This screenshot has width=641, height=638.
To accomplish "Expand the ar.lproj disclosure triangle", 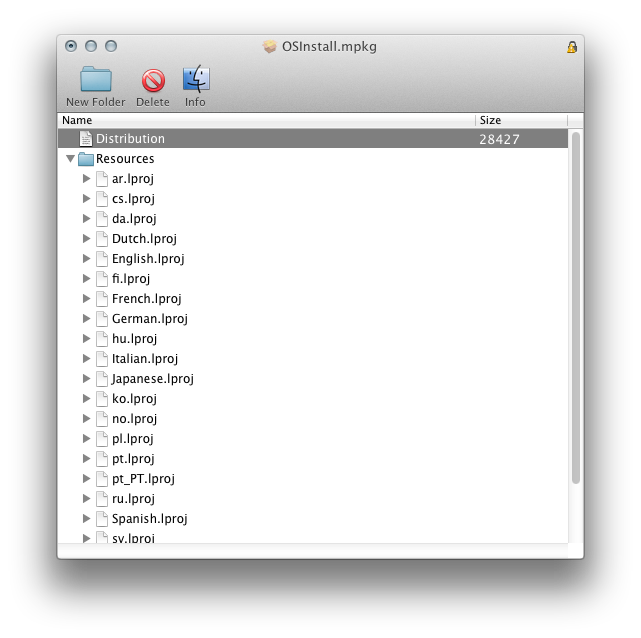I will pos(86,178).
